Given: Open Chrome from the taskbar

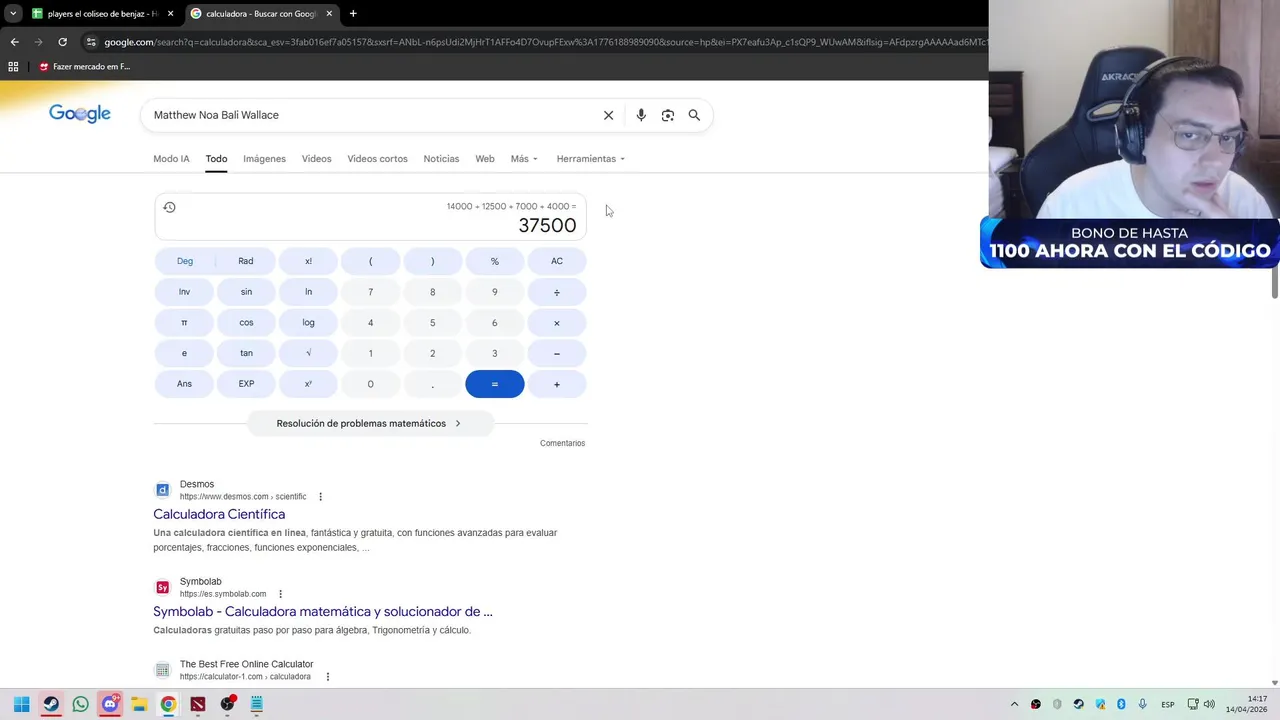Looking at the screenshot, I should pyautogui.click(x=168, y=704).
